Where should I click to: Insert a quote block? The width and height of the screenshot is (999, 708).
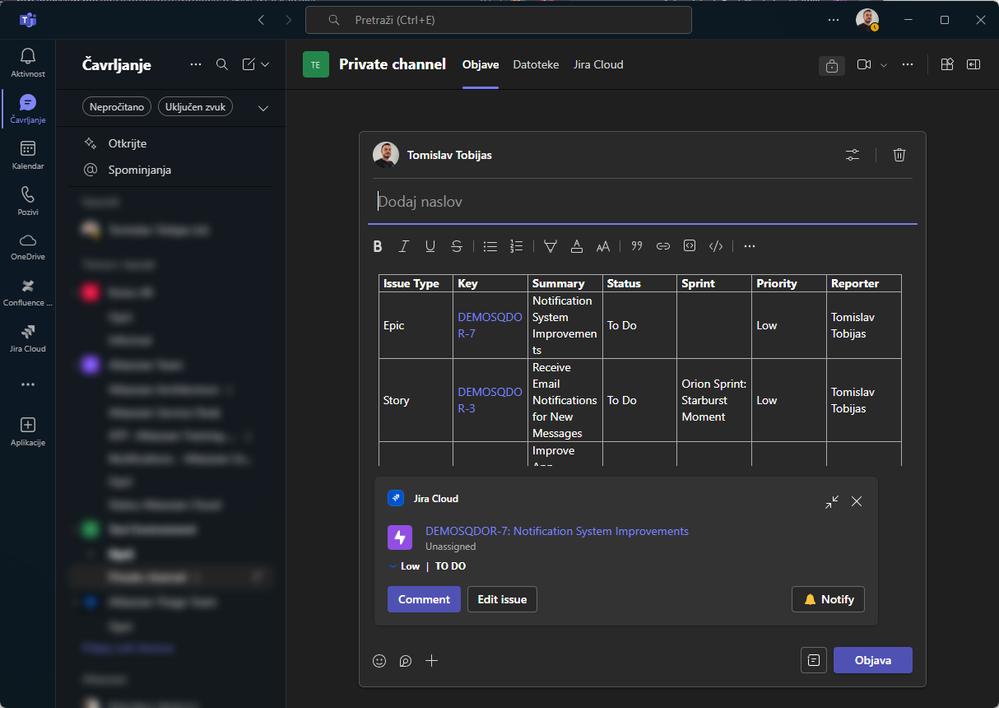pos(636,247)
